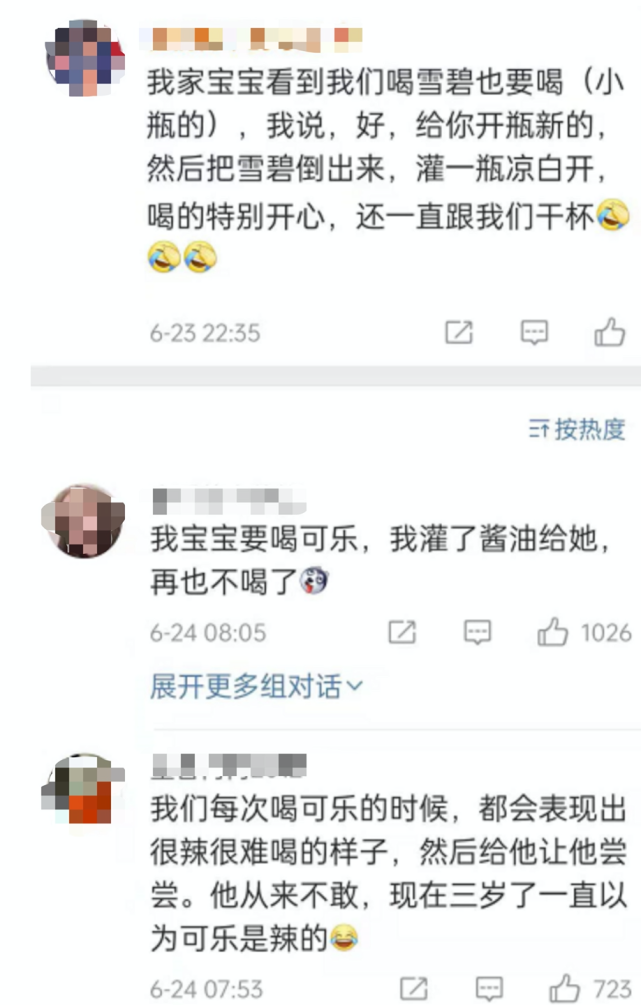Open avatar of the soy sauce commenter
This screenshot has width=641, height=1005.
[83, 520]
